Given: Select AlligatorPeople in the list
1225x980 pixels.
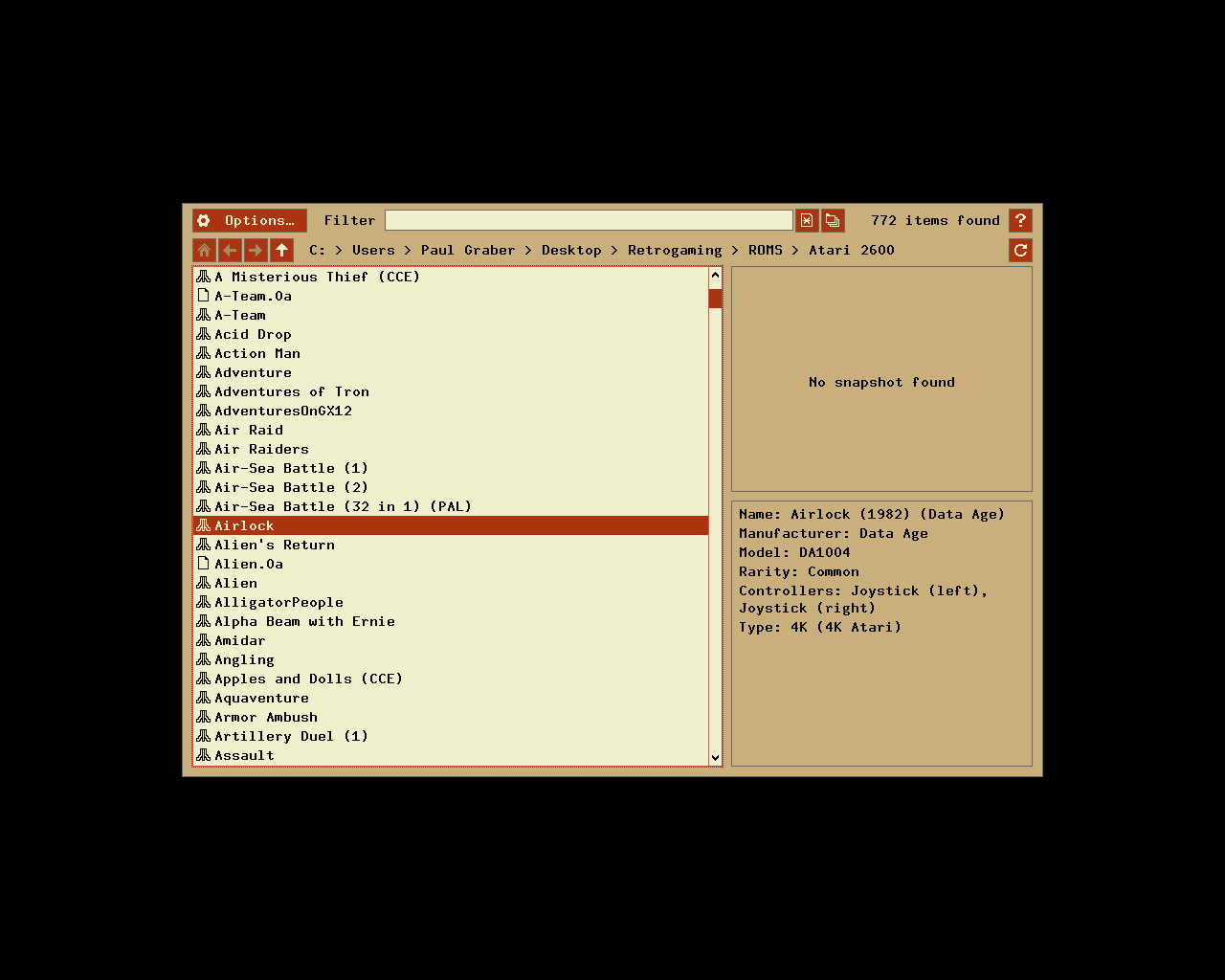Looking at the screenshot, I should click(x=451, y=602).
